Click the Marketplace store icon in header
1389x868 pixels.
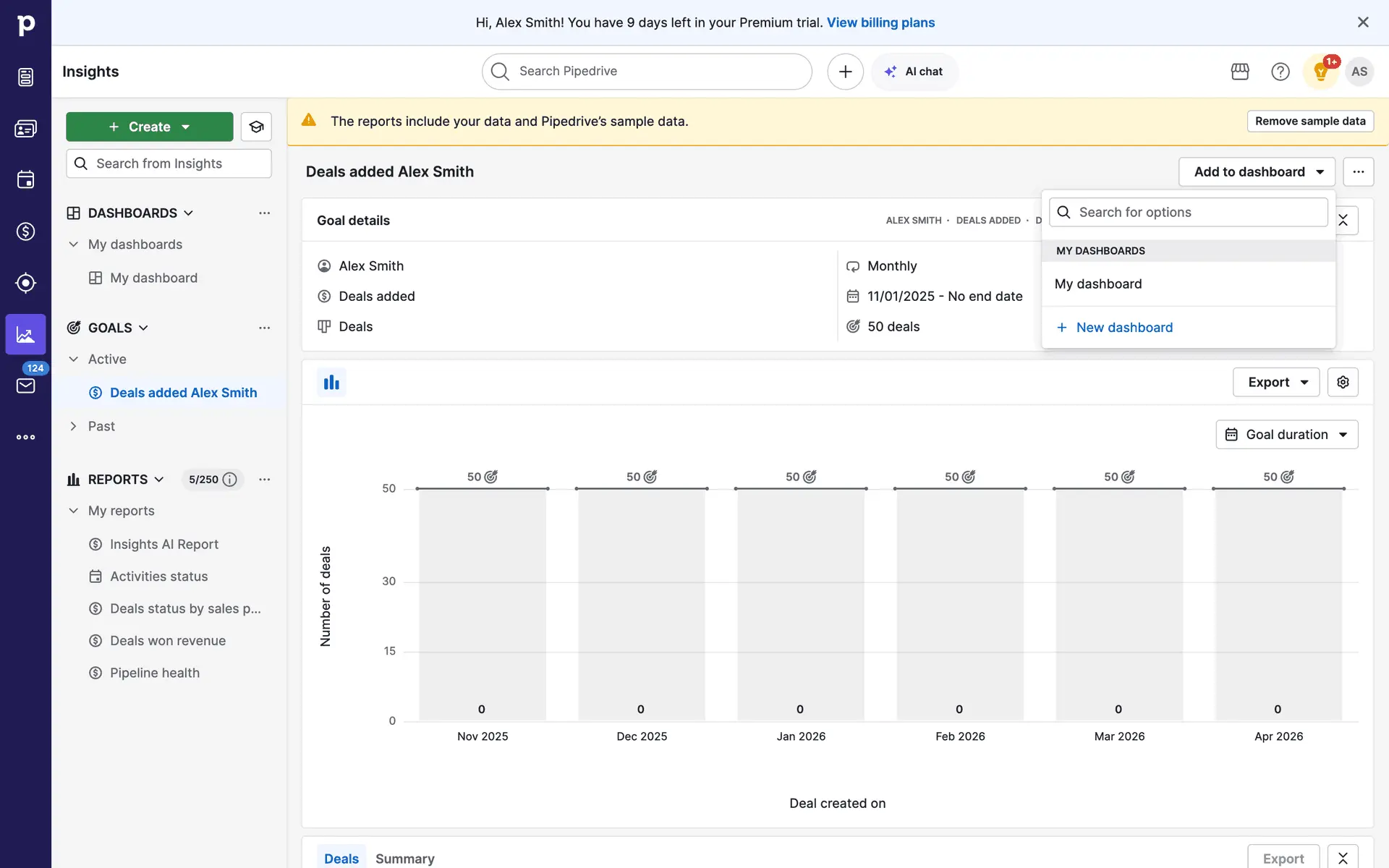tap(1240, 72)
